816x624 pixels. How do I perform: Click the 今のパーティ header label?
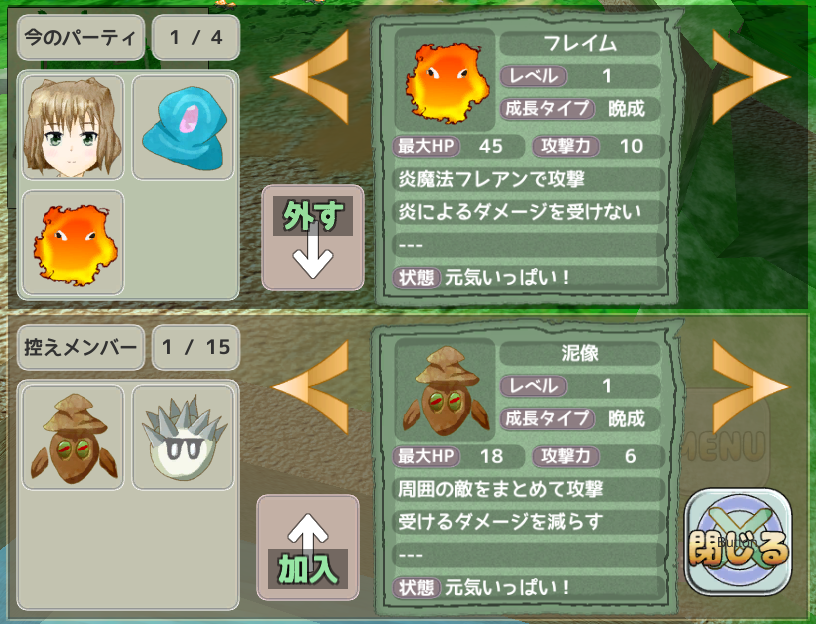click(x=81, y=37)
